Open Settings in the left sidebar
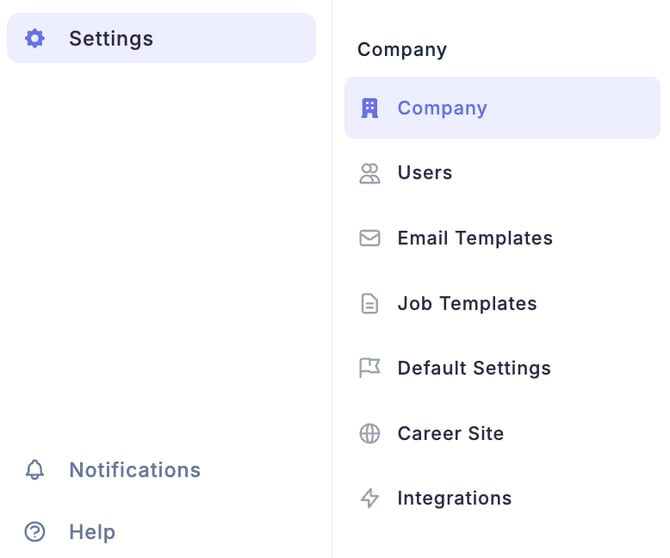 [111, 39]
